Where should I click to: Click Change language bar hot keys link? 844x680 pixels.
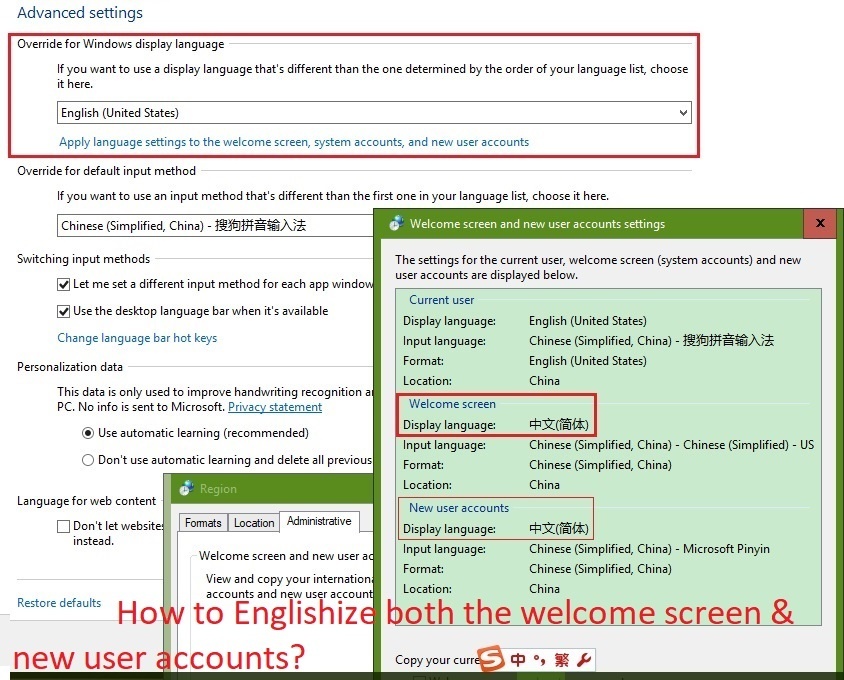click(x=137, y=338)
